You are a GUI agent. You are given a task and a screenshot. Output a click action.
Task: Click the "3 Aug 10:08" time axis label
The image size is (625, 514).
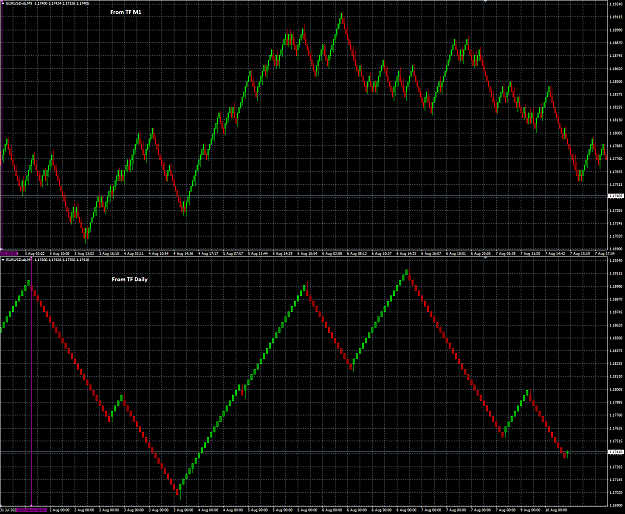tap(60, 253)
